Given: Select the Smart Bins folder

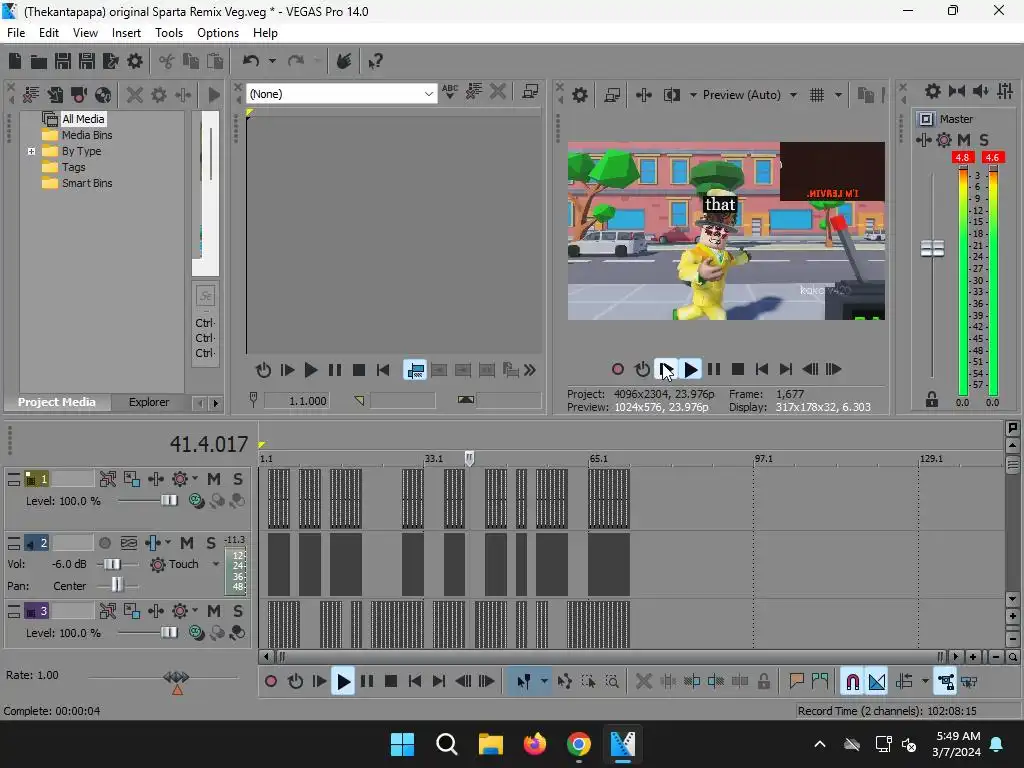Looking at the screenshot, I should (87, 184).
